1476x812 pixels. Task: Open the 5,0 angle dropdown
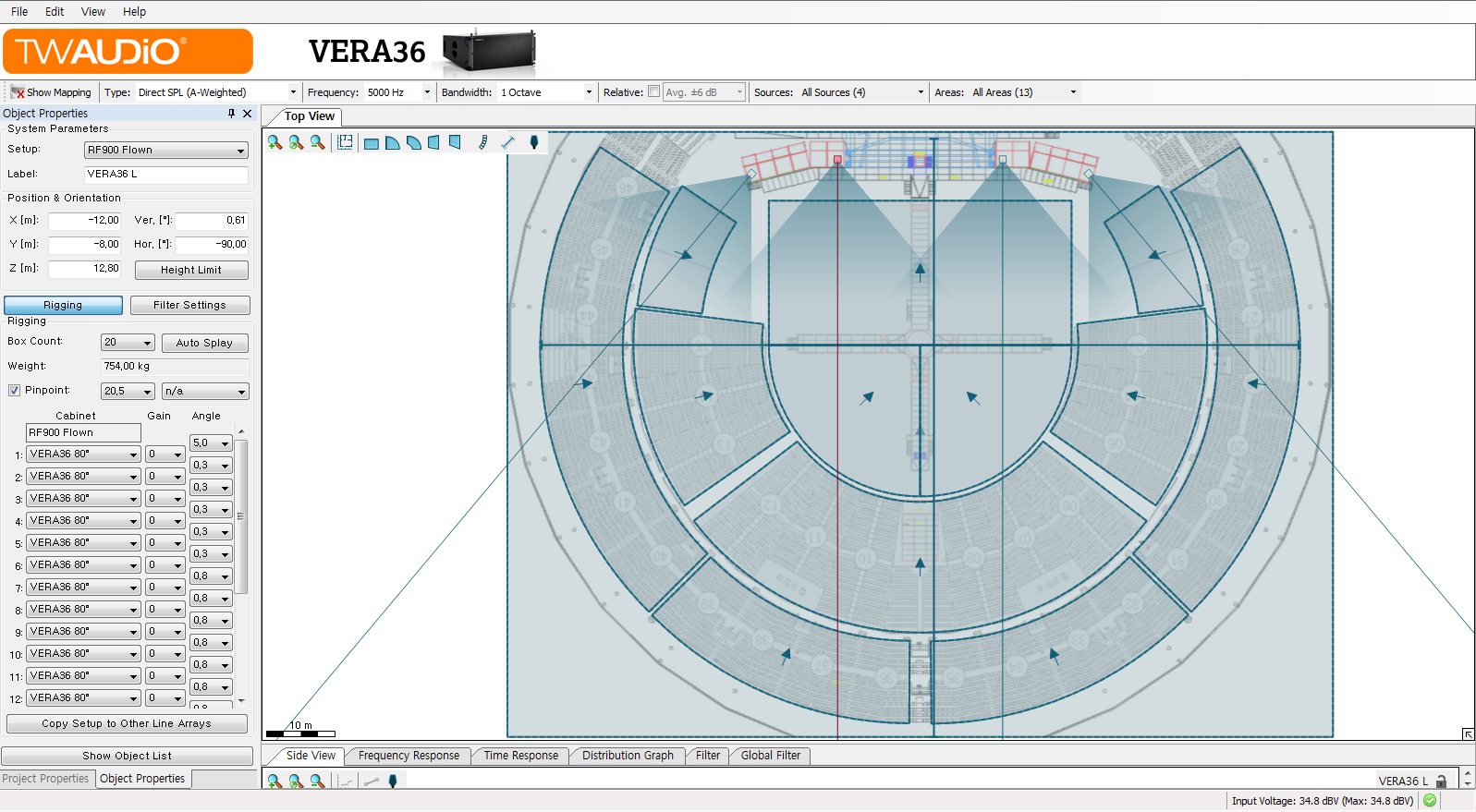[211, 443]
